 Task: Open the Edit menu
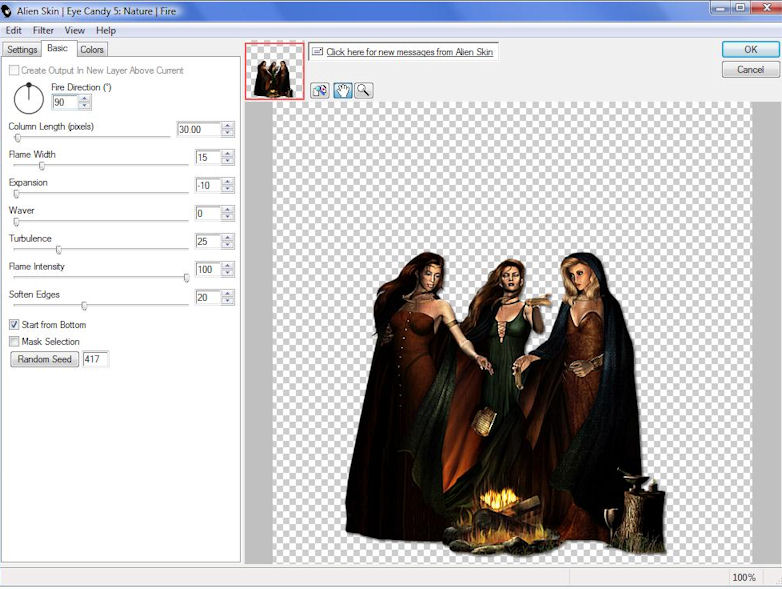(x=13, y=30)
